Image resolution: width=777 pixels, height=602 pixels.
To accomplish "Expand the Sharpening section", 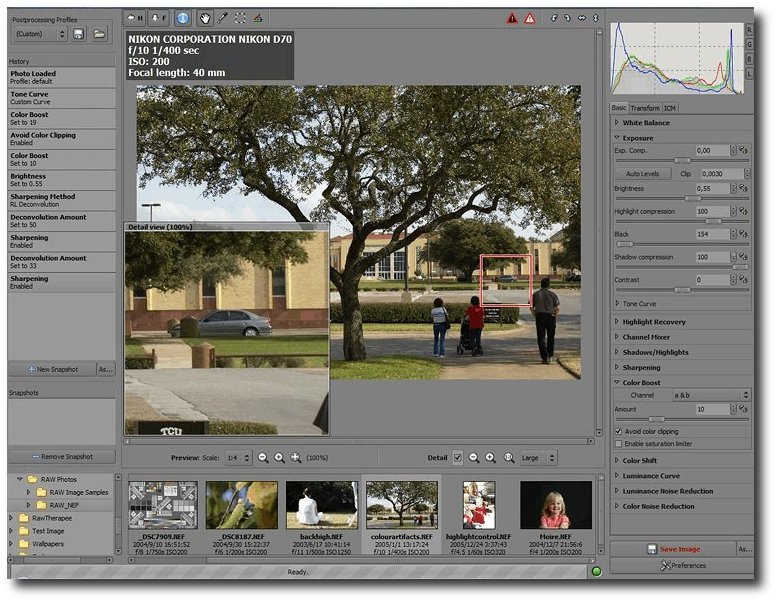I will point(617,367).
